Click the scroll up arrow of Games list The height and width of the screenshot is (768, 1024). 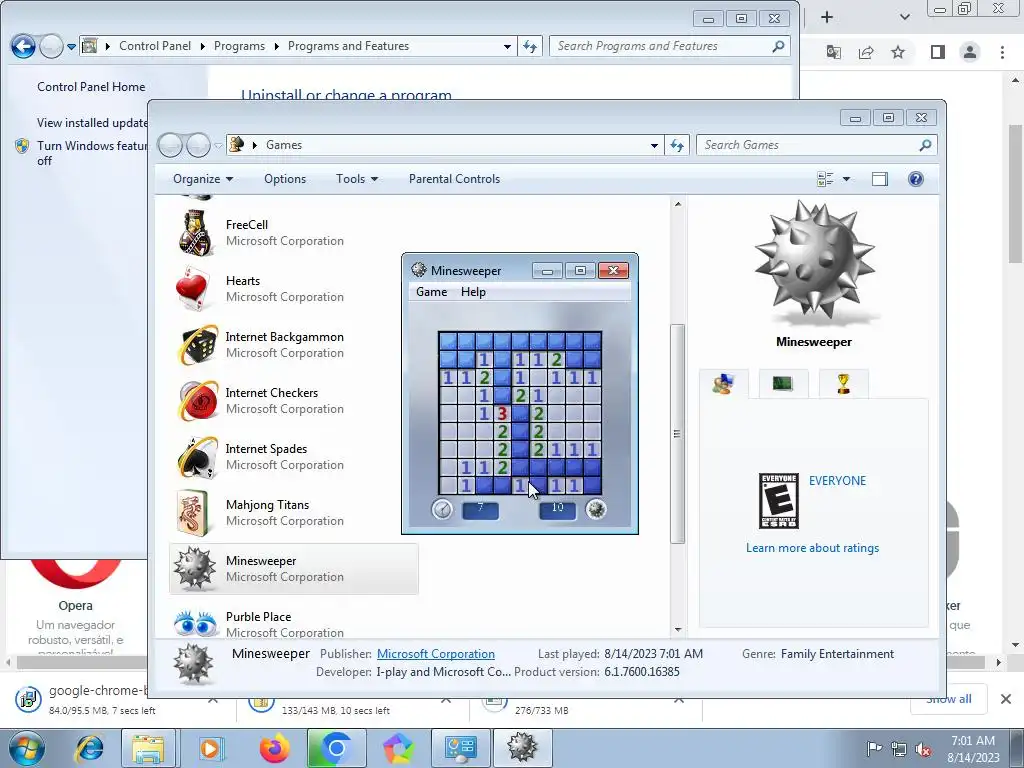click(x=677, y=204)
